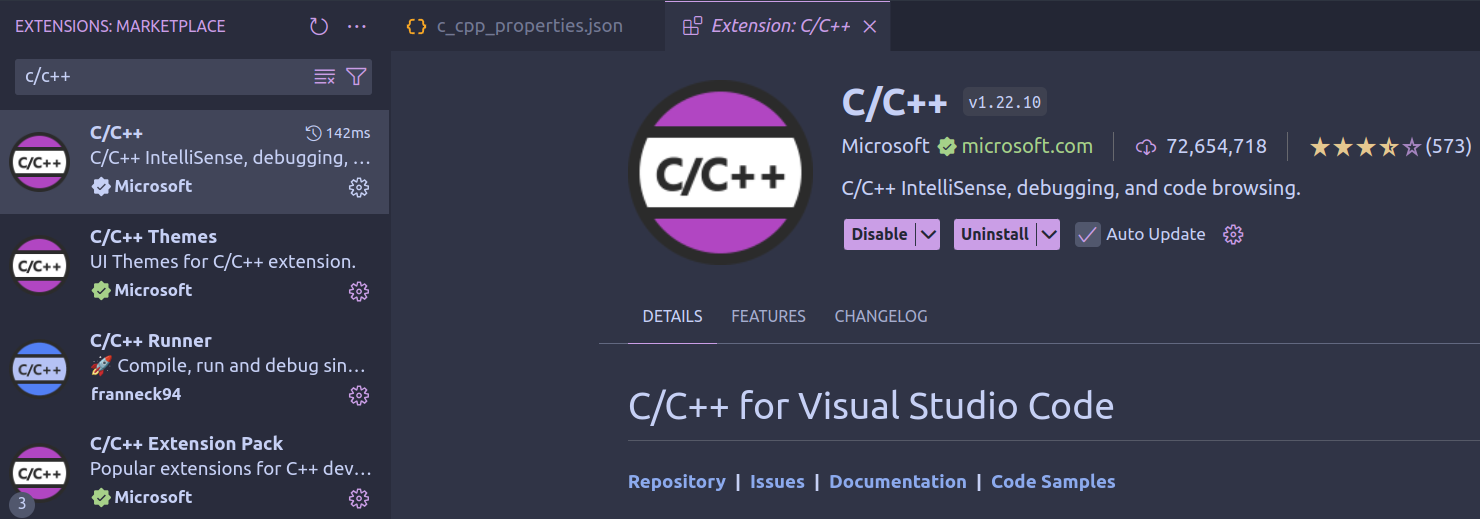This screenshot has width=1480, height=519.
Task: Open the manage gear for C/C++ Runner
Action: tap(359, 395)
